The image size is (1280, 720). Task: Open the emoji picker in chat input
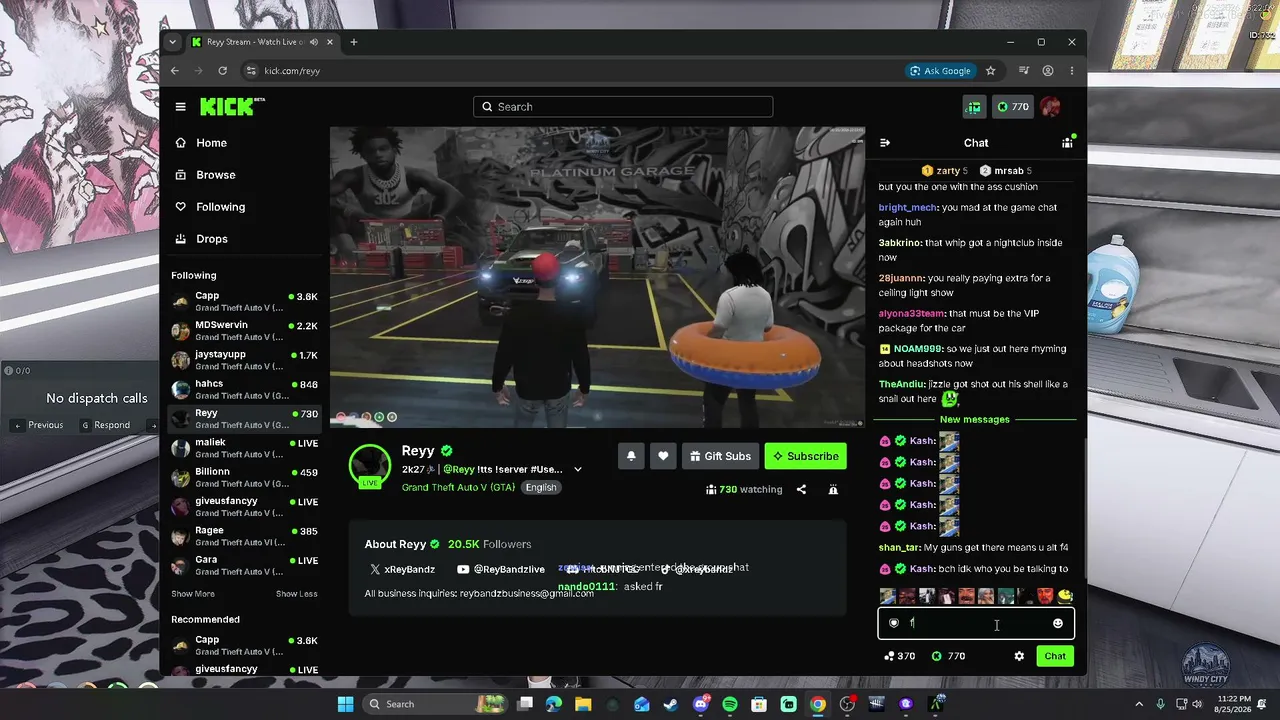pyautogui.click(x=1058, y=624)
